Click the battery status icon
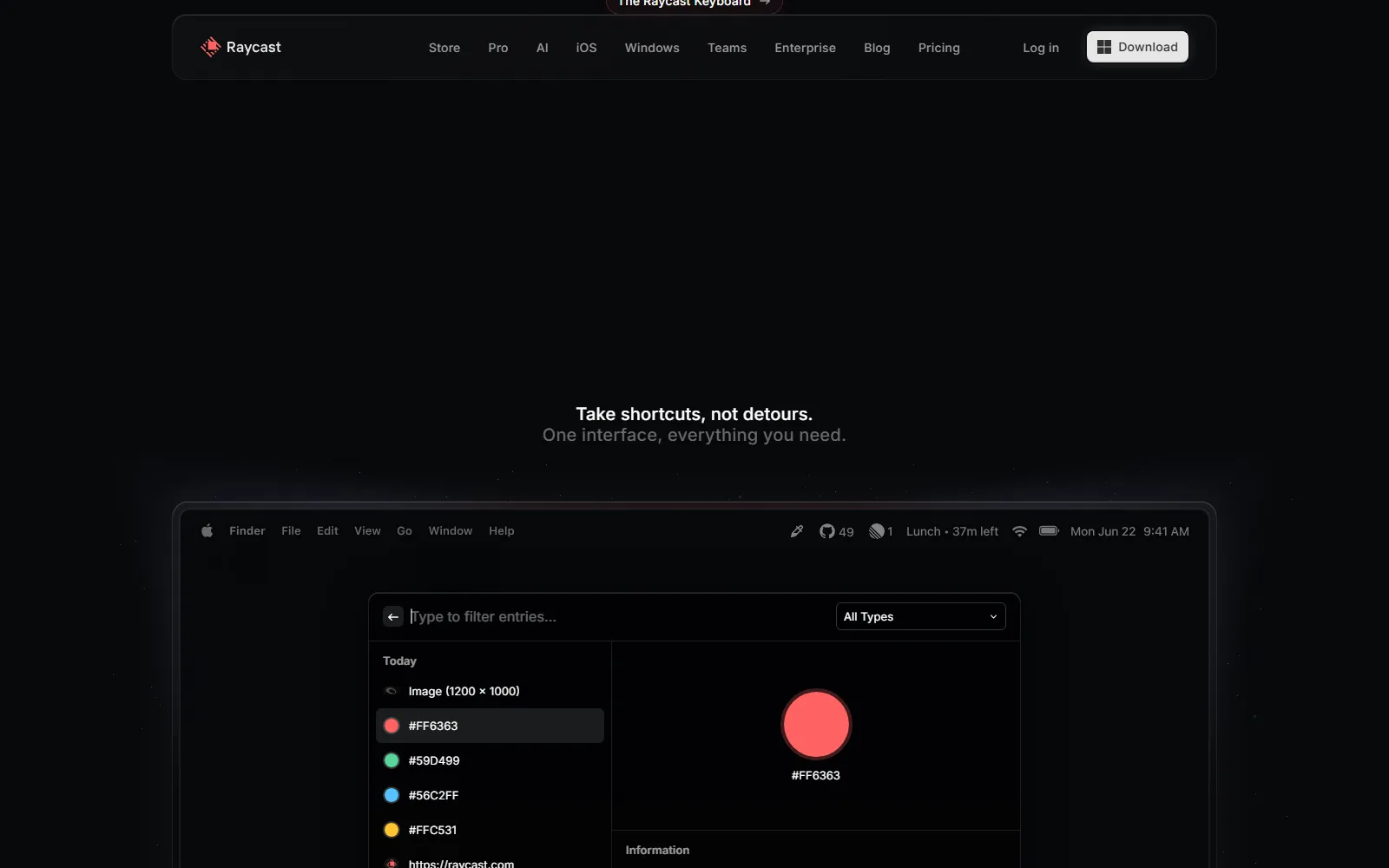The height and width of the screenshot is (868, 1389). [1049, 530]
